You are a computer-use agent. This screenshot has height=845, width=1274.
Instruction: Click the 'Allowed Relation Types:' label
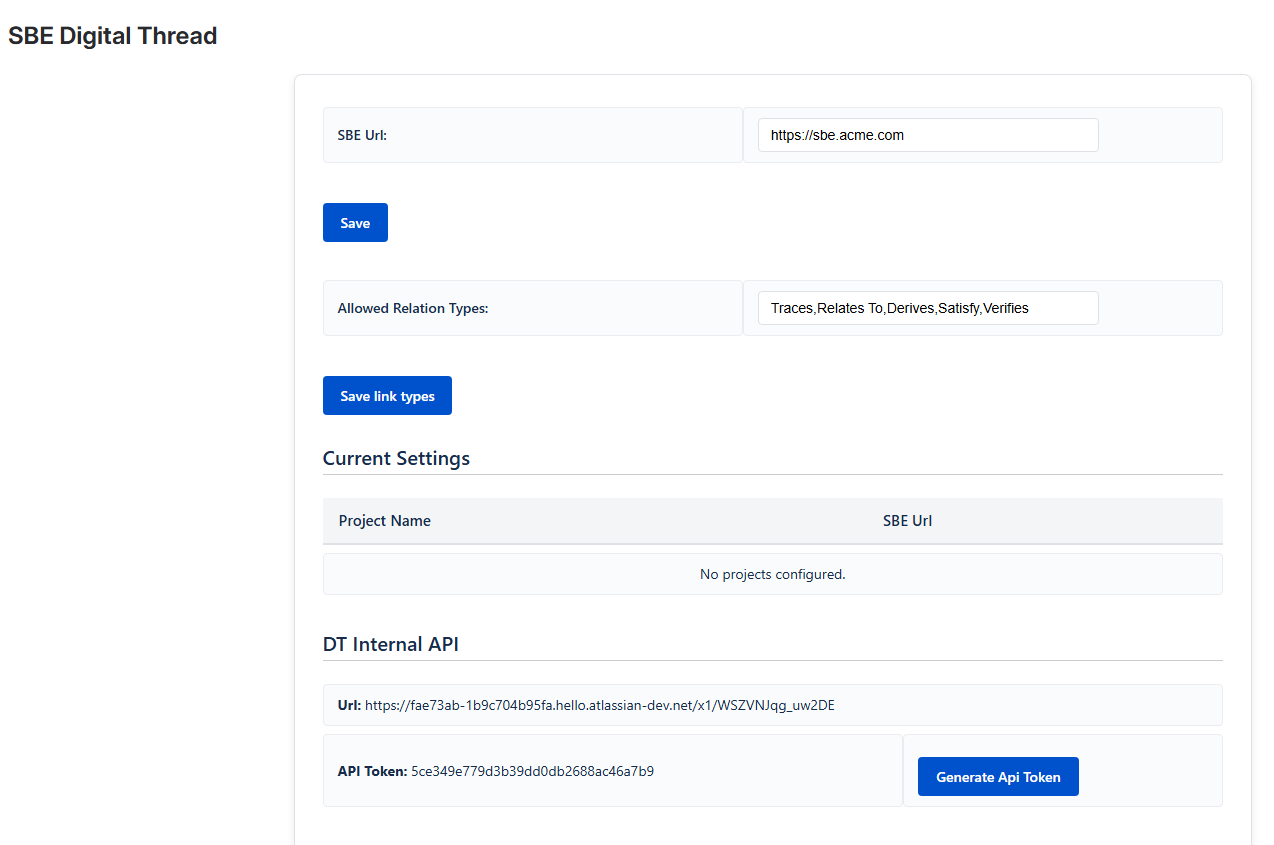pos(413,308)
